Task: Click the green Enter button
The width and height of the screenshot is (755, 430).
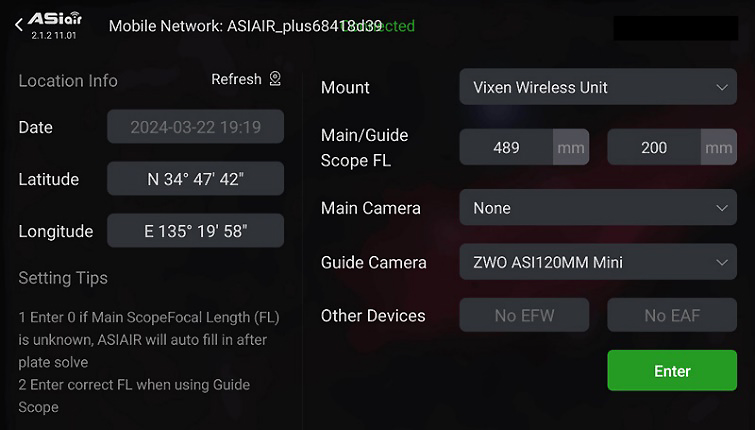Action: (x=672, y=370)
